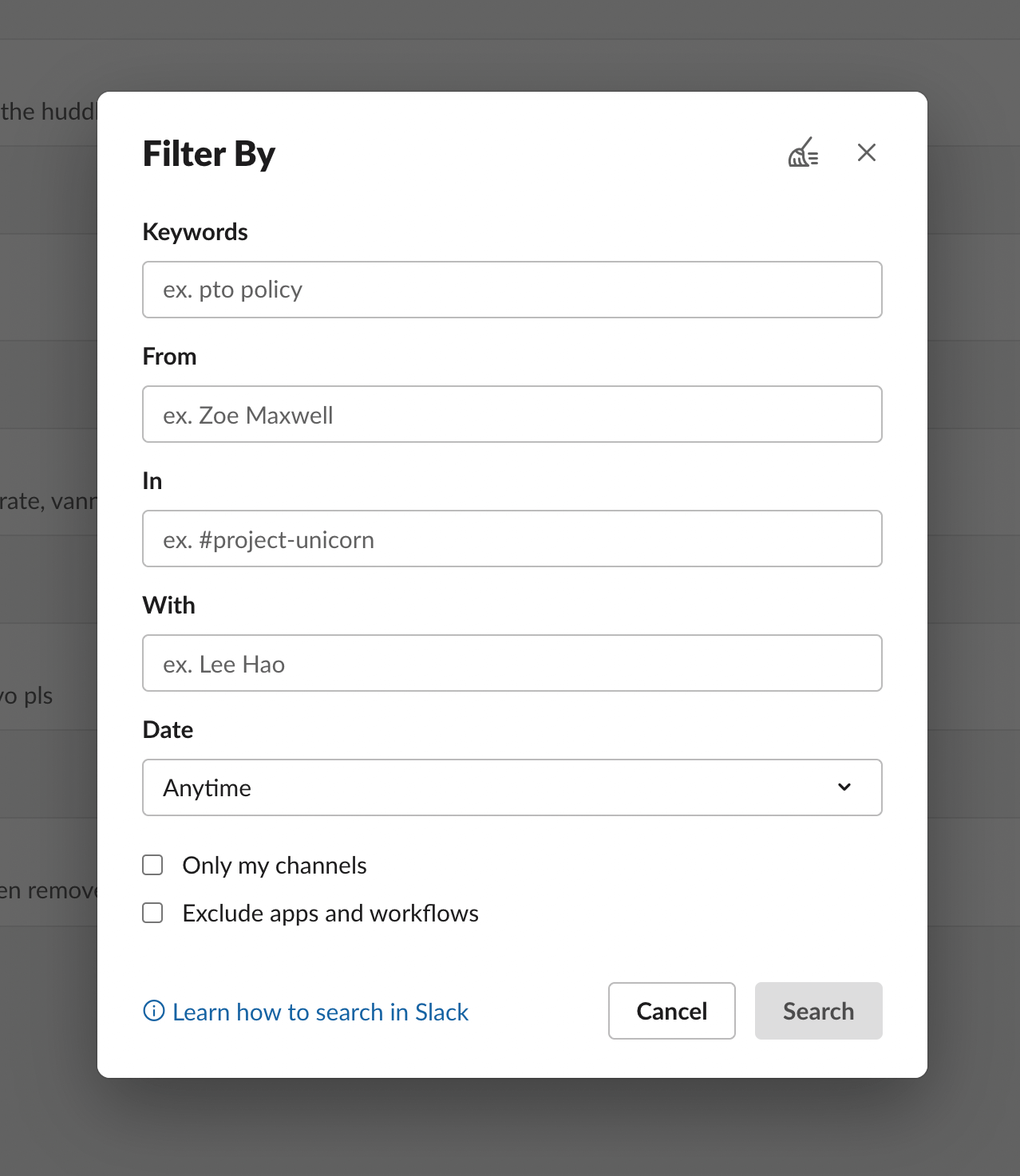The image size is (1020, 1176).
Task: Focus the Keywords input field
Action: [512, 290]
